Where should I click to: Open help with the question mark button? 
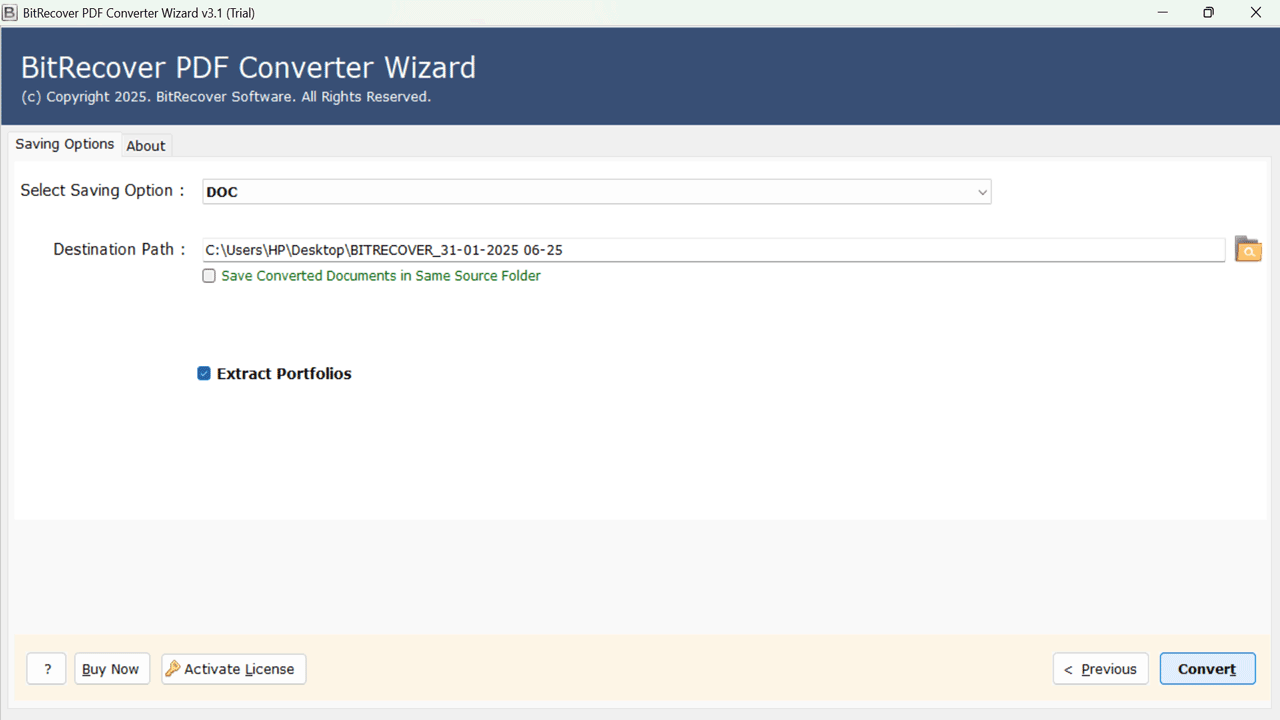click(x=47, y=669)
